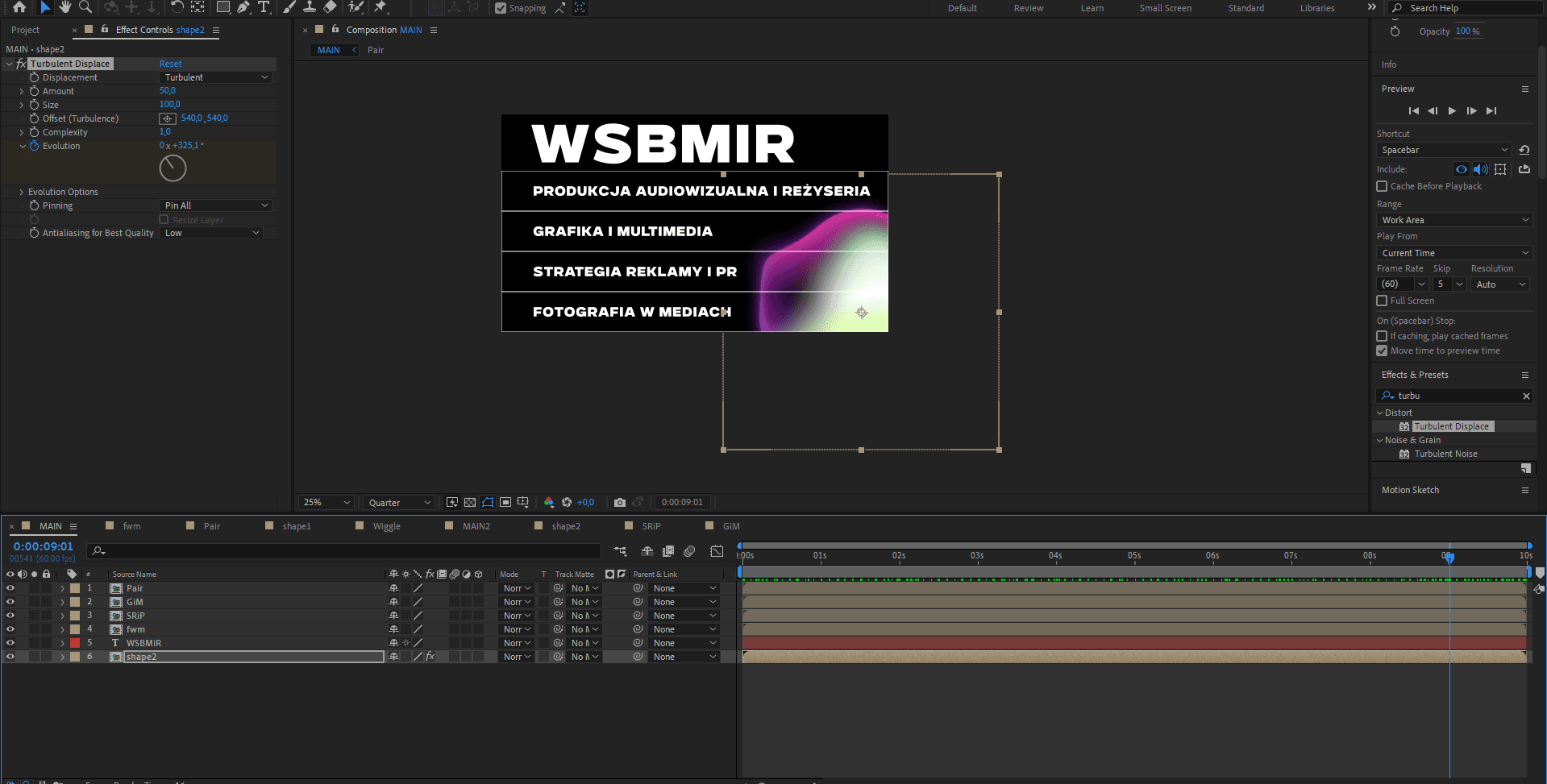This screenshot has height=784, width=1547.
Task: Click the Region of Interest icon
Action: pyautogui.click(x=505, y=502)
